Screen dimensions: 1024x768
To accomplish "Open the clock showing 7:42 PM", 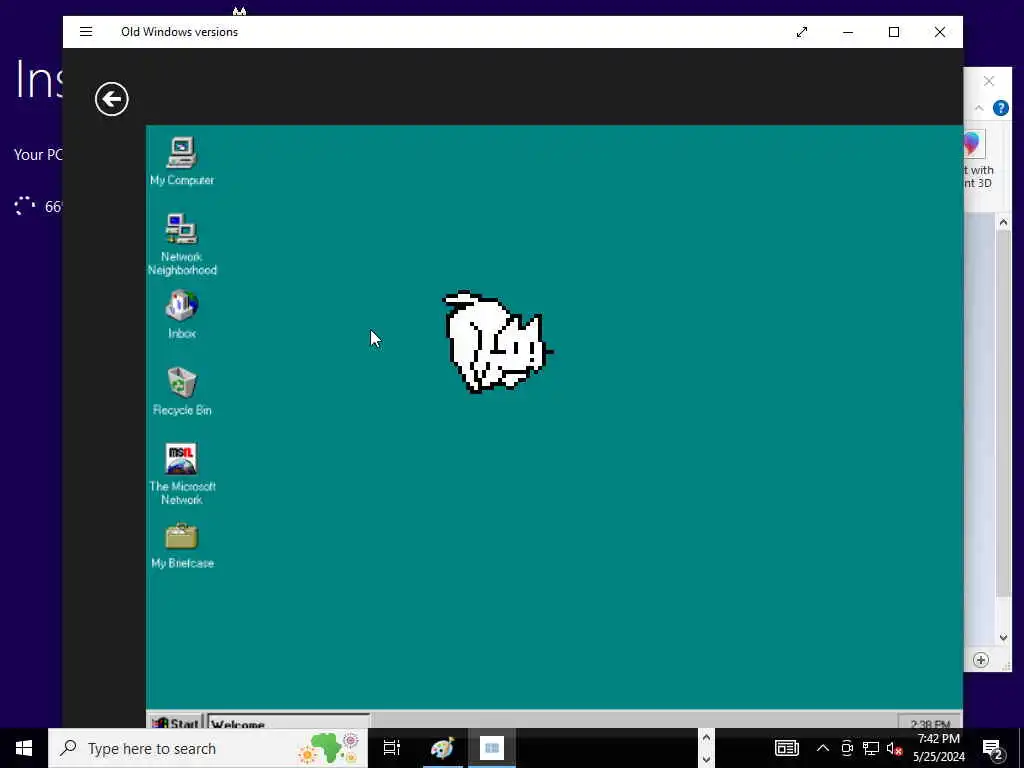I will [x=938, y=748].
